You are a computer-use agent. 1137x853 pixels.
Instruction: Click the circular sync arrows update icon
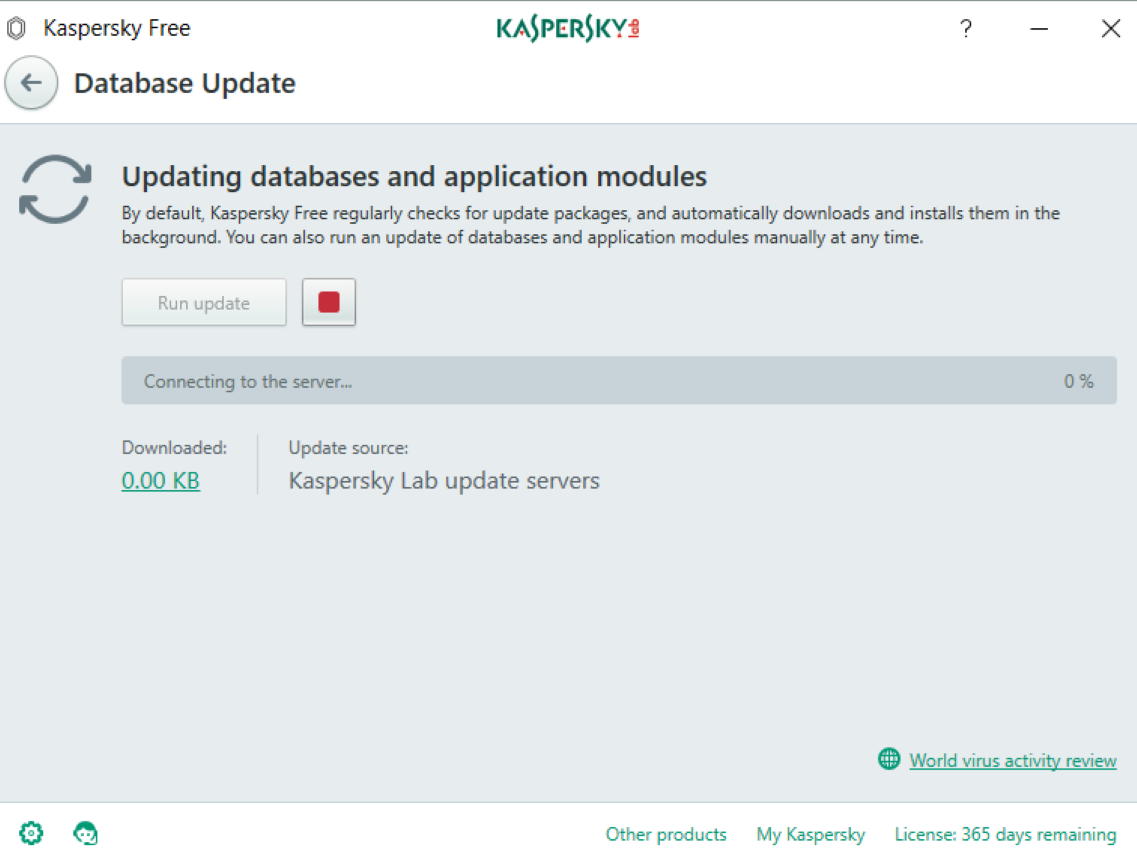[55, 189]
